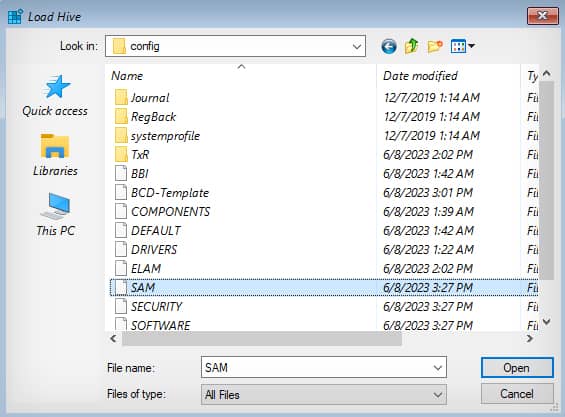This screenshot has width=565, height=417.
Task: Click the horizontal scrollbar right arrow
Action: tap(530, 338)
